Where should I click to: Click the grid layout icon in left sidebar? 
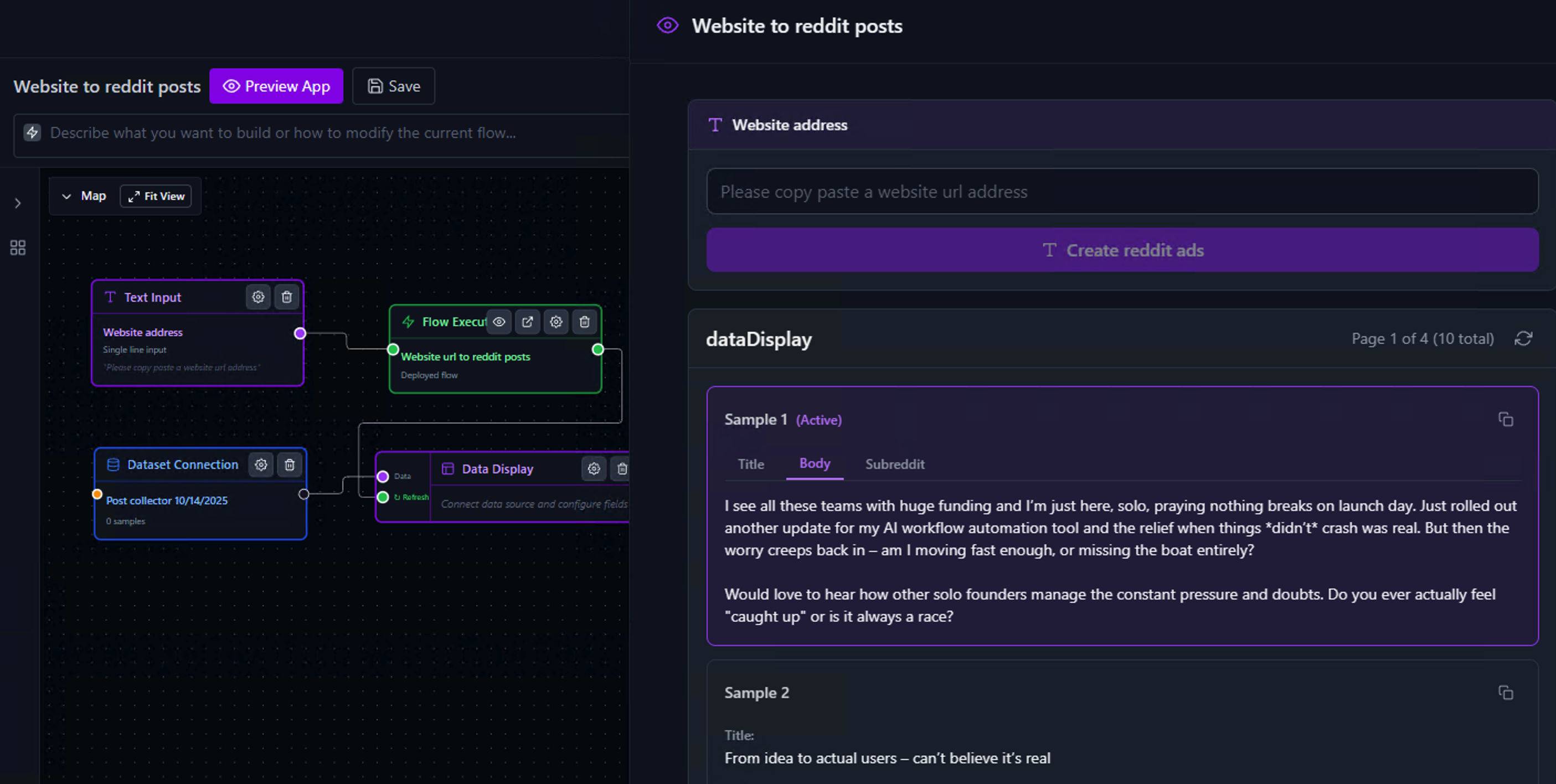(x=17, y=247)
